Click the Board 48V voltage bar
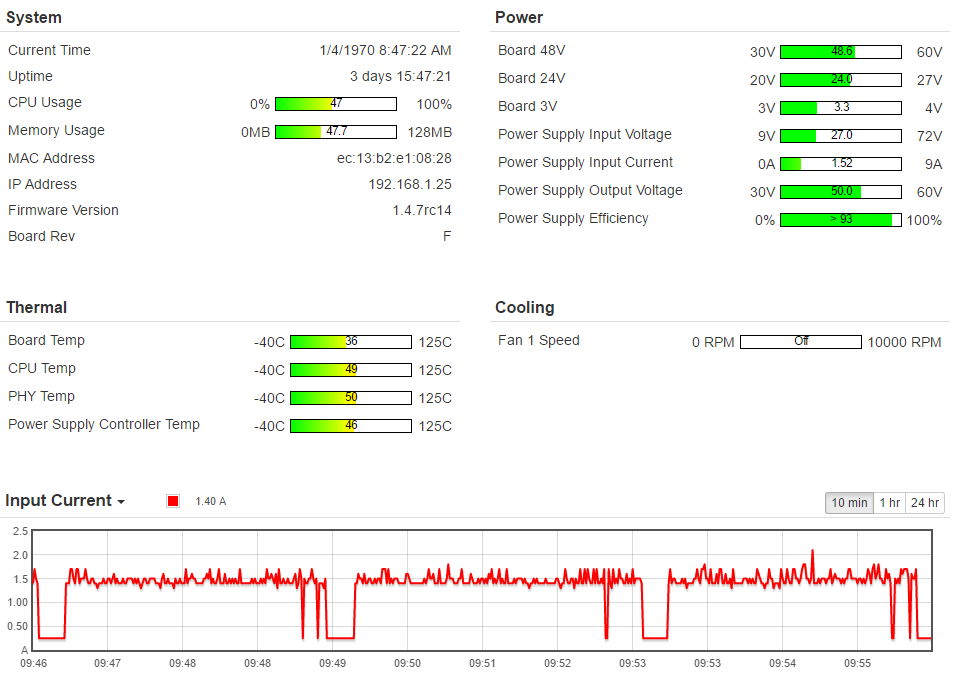Screen dimensions: 967x695 (x=841, y=52)
